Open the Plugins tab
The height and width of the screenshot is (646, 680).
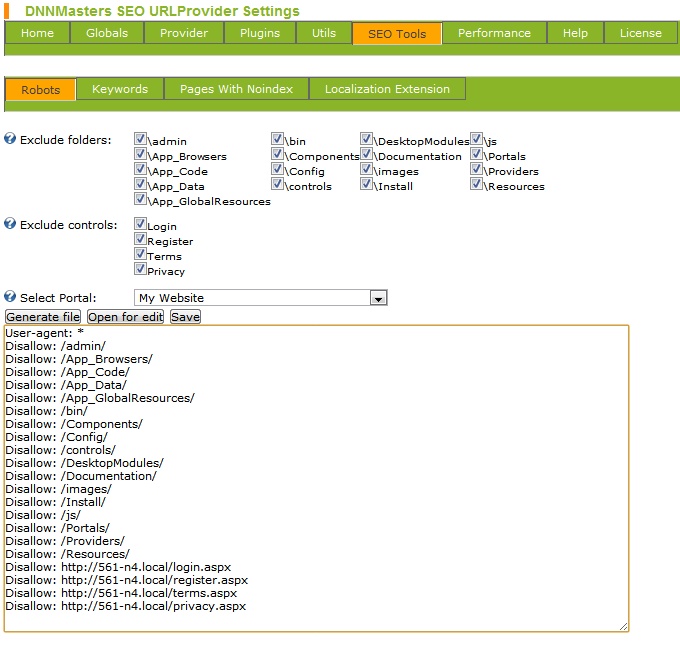[260, 33]
